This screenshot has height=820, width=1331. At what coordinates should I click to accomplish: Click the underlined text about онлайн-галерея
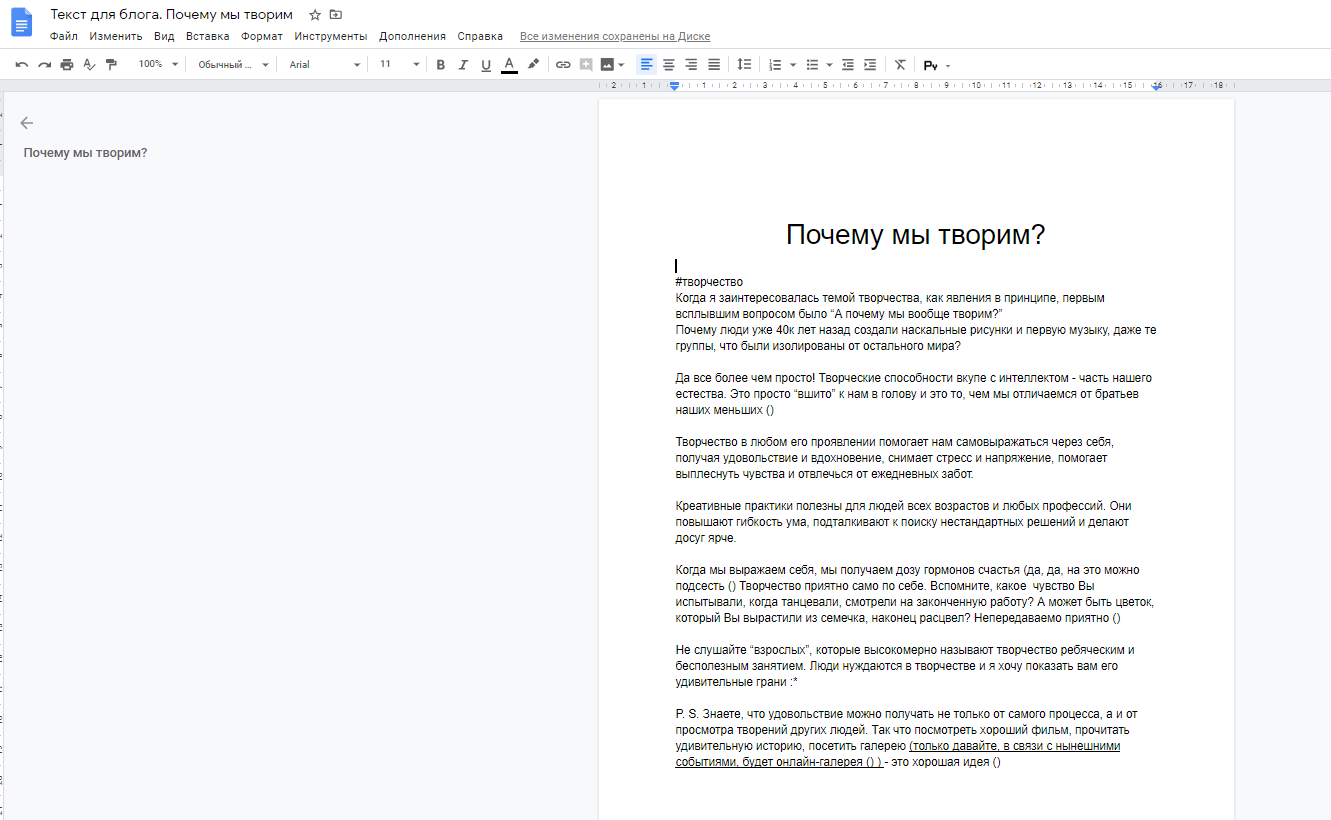point(899,754)
